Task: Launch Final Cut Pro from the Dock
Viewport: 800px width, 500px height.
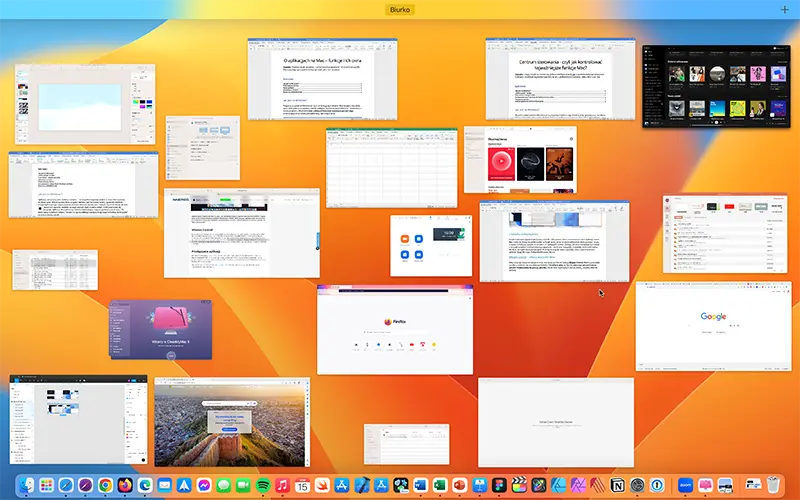Action: tap(518, 485)
